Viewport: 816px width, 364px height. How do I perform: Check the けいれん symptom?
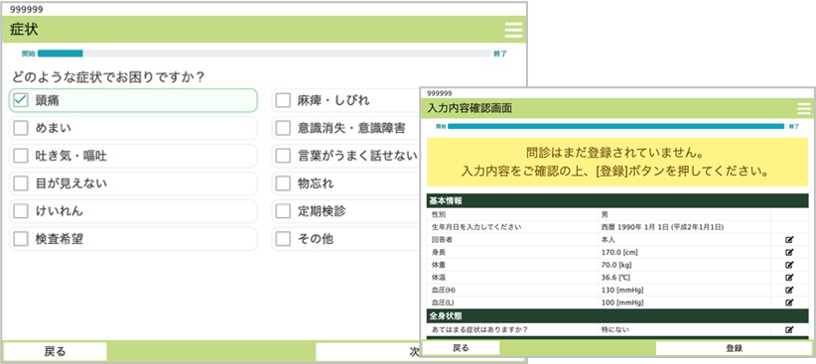tap(21, 211)
